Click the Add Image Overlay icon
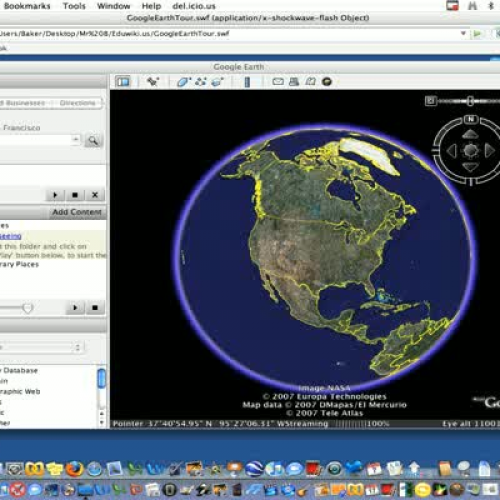The height and width of the screenshot is (500, 500). (x=217, y=82)
